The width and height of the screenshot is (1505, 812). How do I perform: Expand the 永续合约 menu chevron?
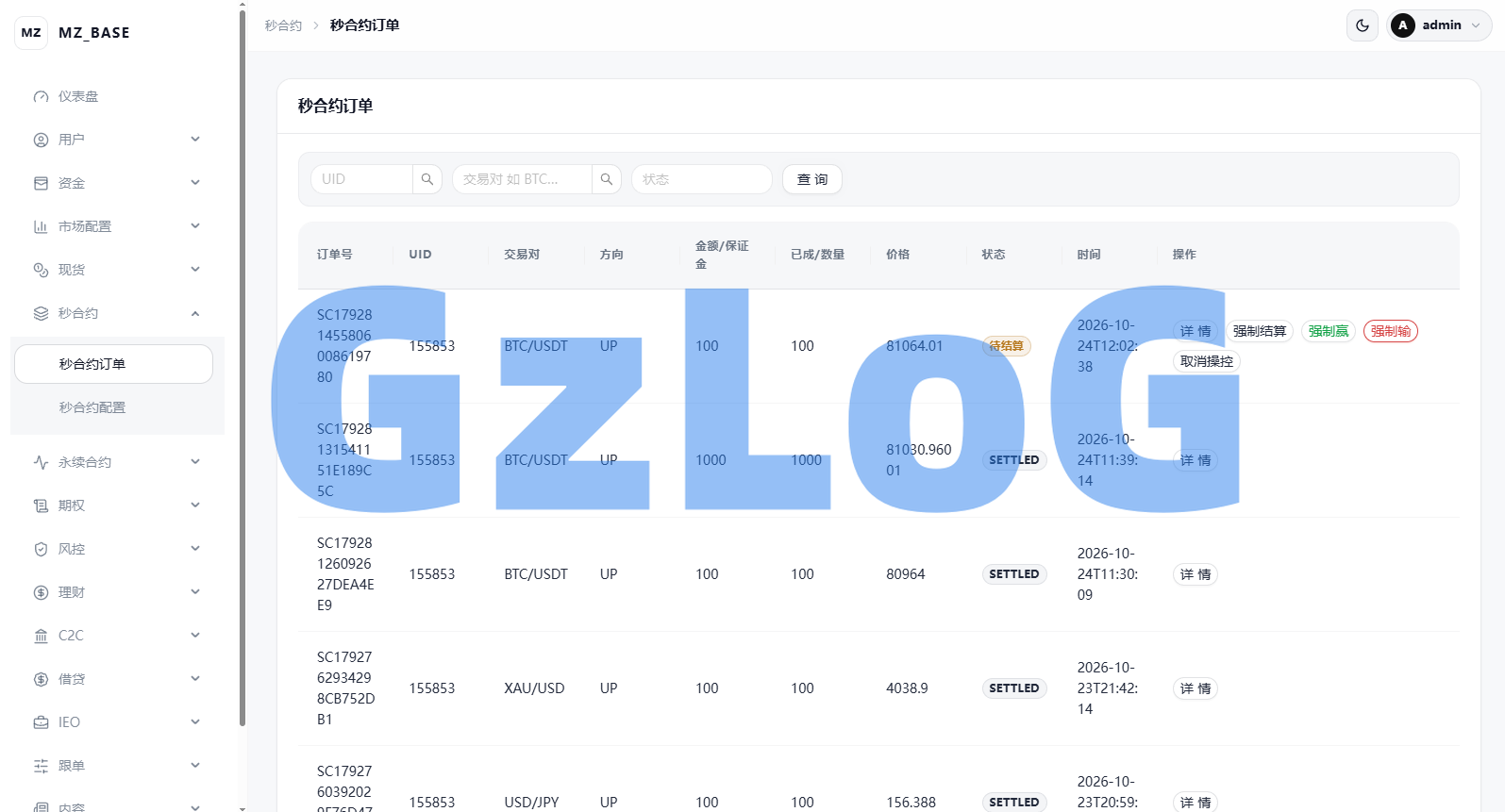195,462
